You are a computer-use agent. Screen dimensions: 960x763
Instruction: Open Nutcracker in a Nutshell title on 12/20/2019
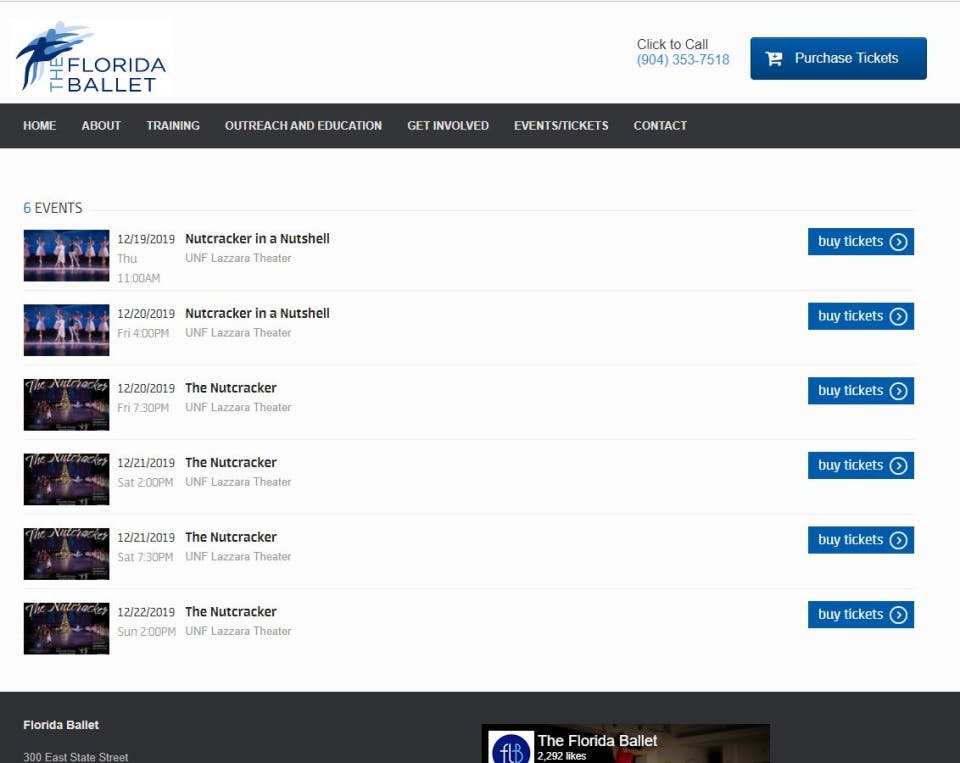point(257,314)
